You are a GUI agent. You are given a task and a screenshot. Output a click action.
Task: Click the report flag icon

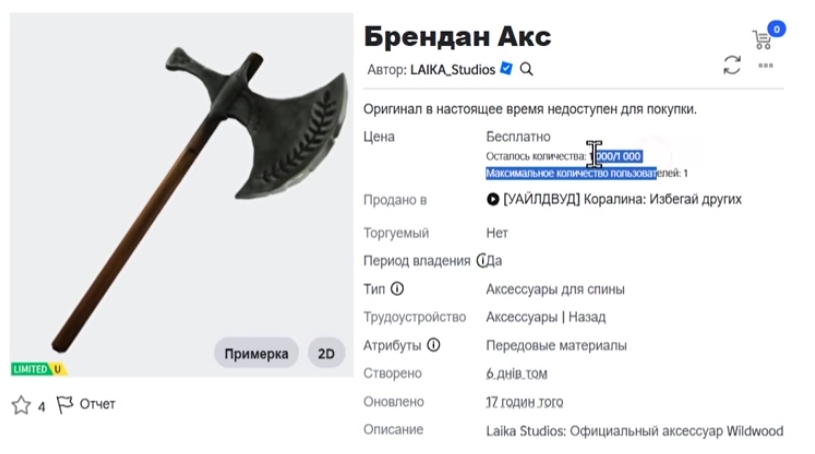pos(64,404)
